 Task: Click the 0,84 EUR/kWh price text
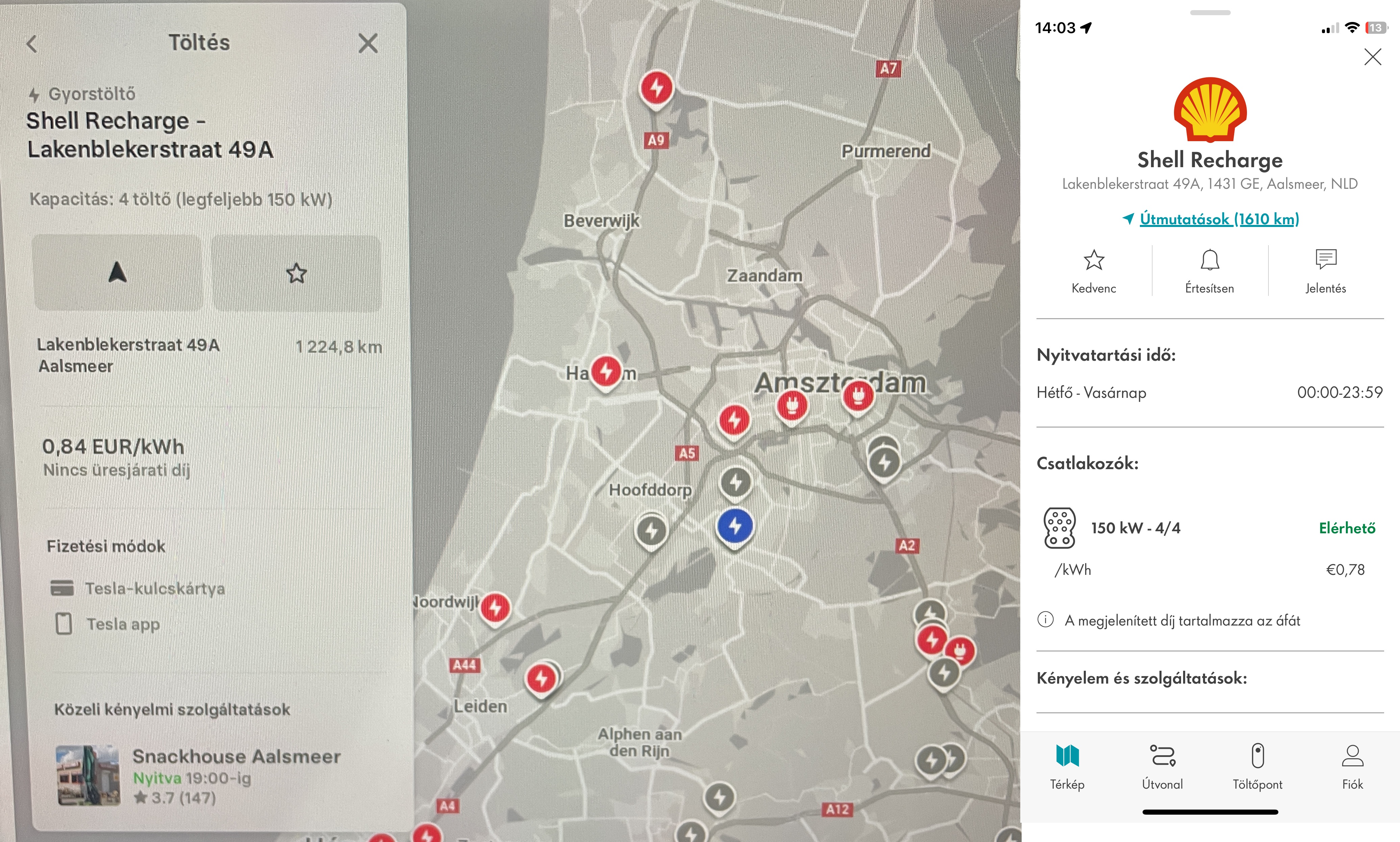pos(113,446)
